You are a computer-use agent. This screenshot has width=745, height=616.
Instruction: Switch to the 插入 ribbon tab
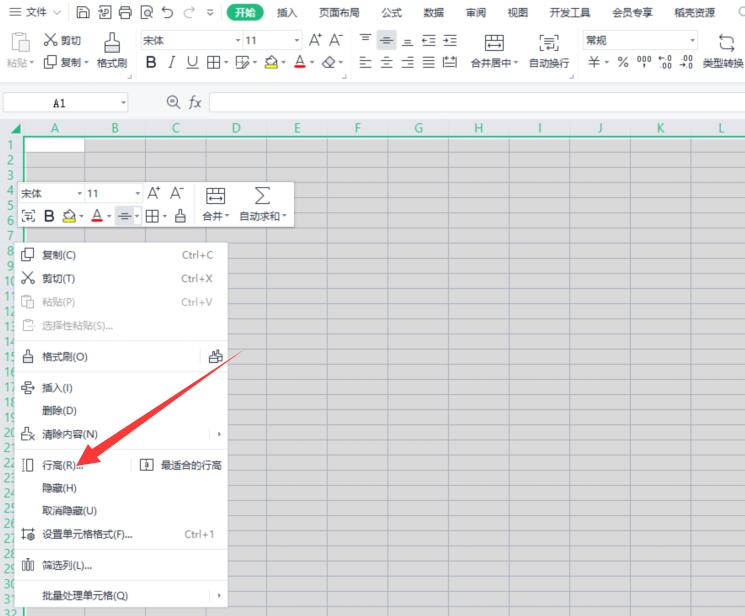click(287, 13)
